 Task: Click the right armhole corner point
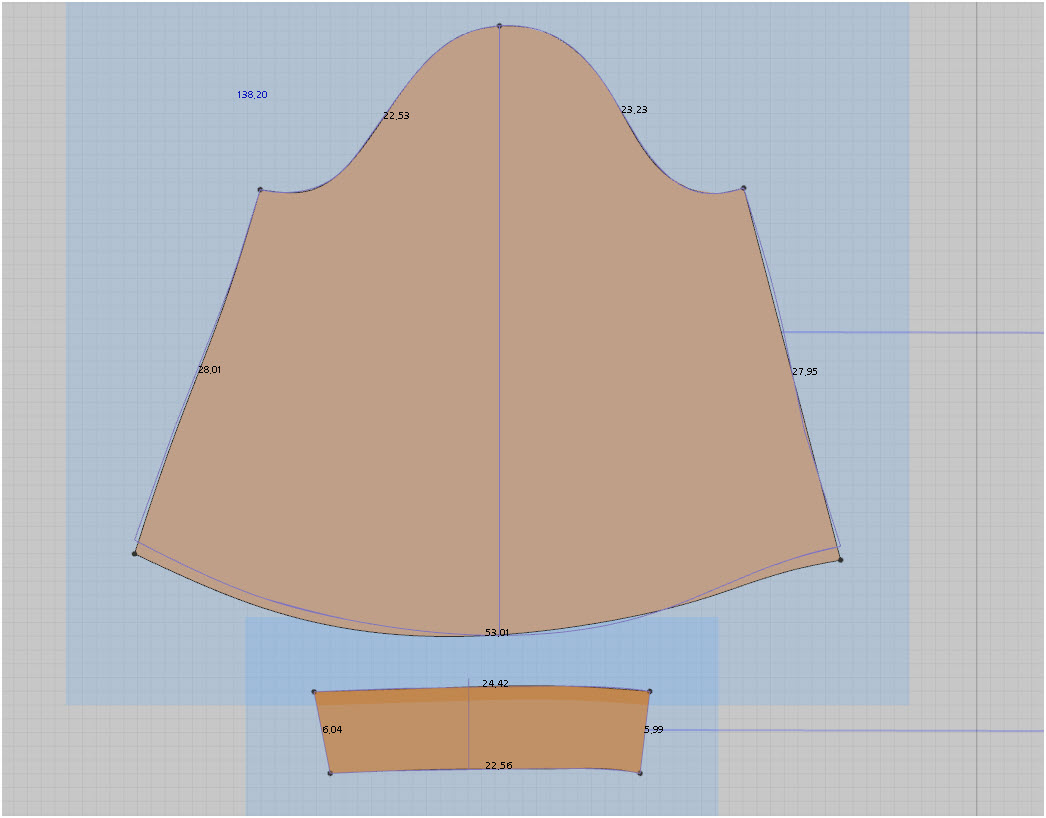(744, 188)
